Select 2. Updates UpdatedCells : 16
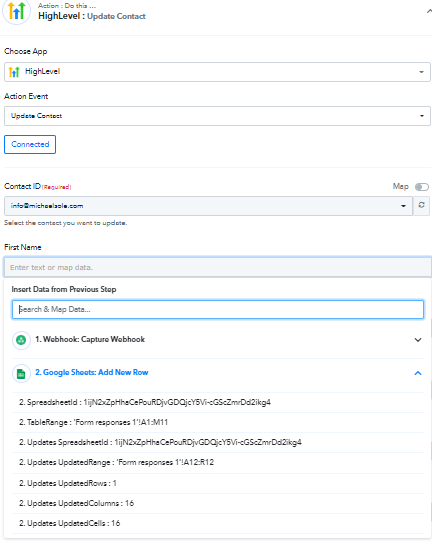 point(218,524)
